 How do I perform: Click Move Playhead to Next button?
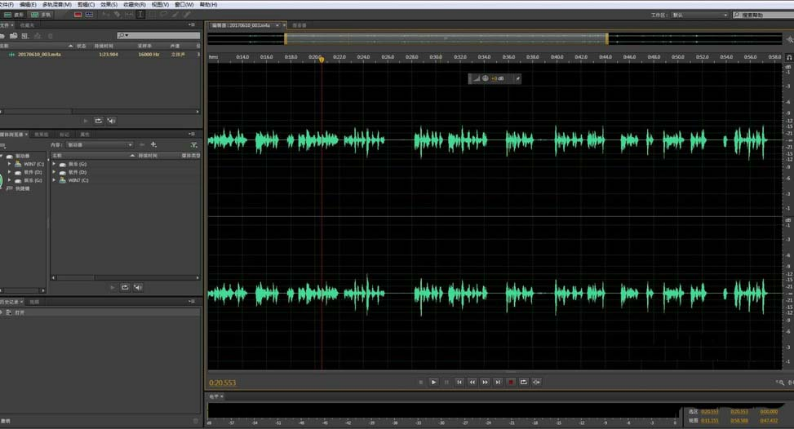click(498, 382)
